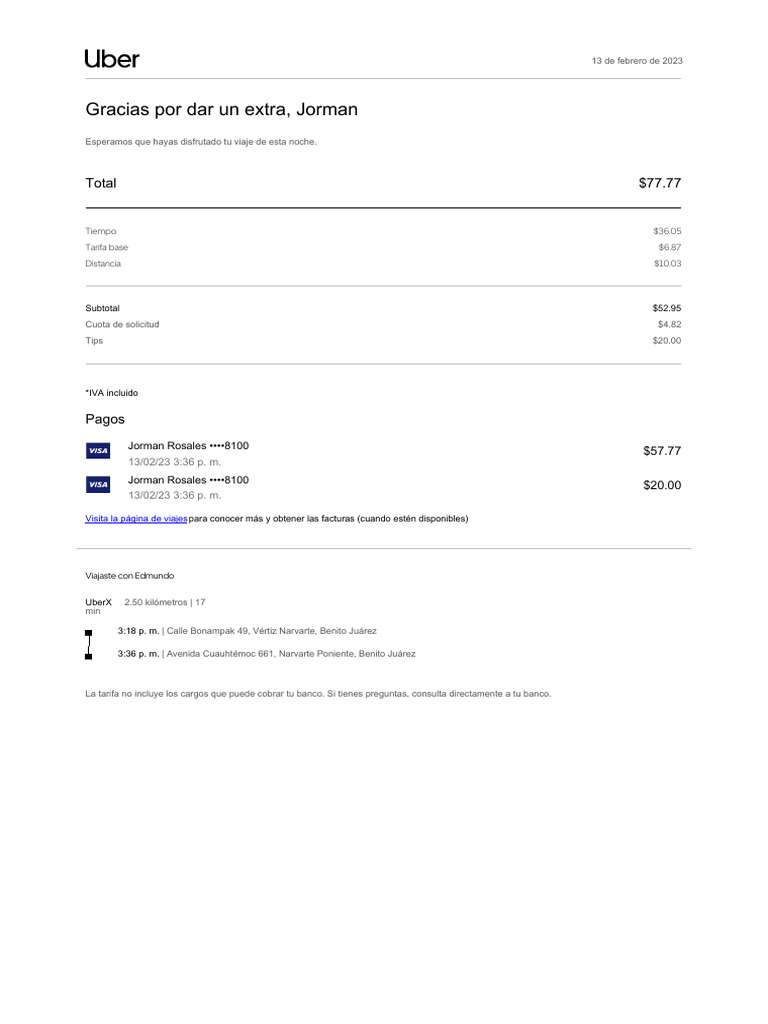The image size is (768, 1024).
Task: Click the drop-off marker at 3:36 p. m.
Action: 89,656
